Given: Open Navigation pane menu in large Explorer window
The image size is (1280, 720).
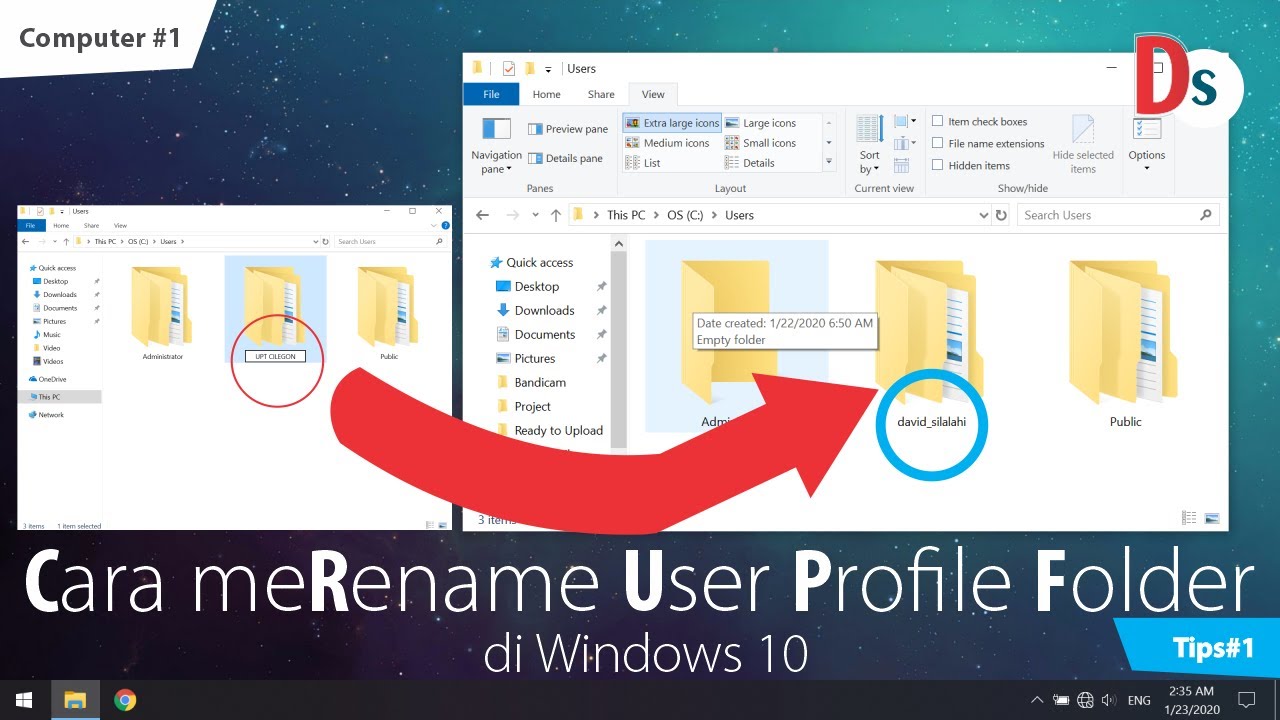Looking at the screenshot, I should (496, 145).
